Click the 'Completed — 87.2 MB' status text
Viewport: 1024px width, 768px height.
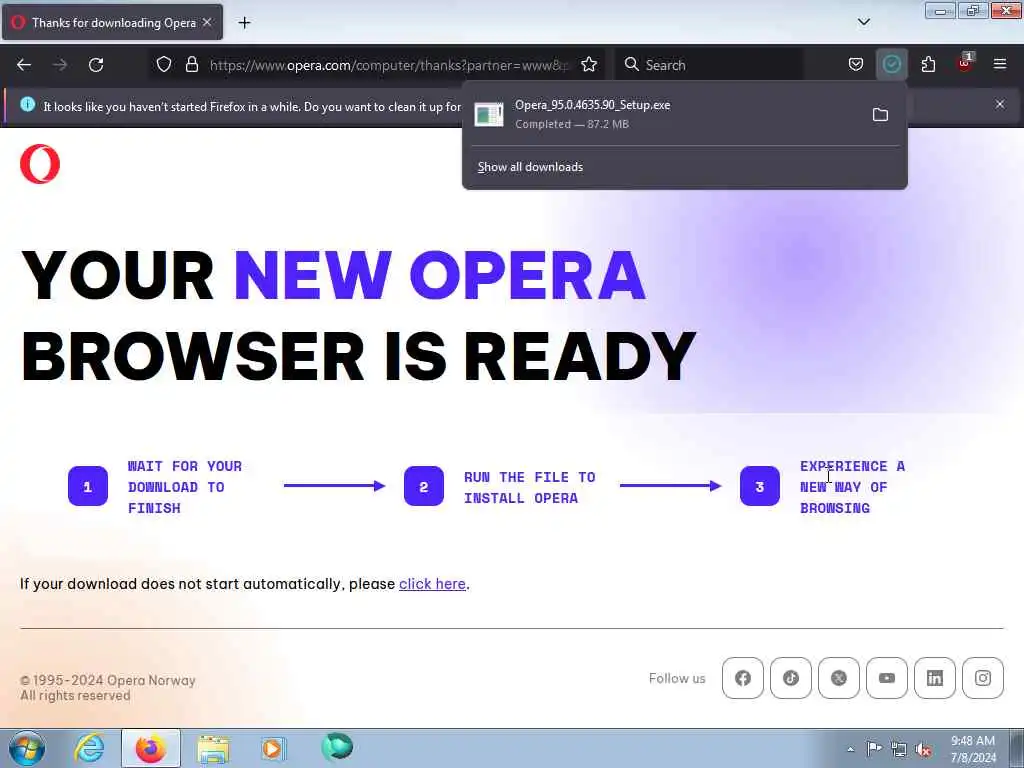(x=571, y=124)
